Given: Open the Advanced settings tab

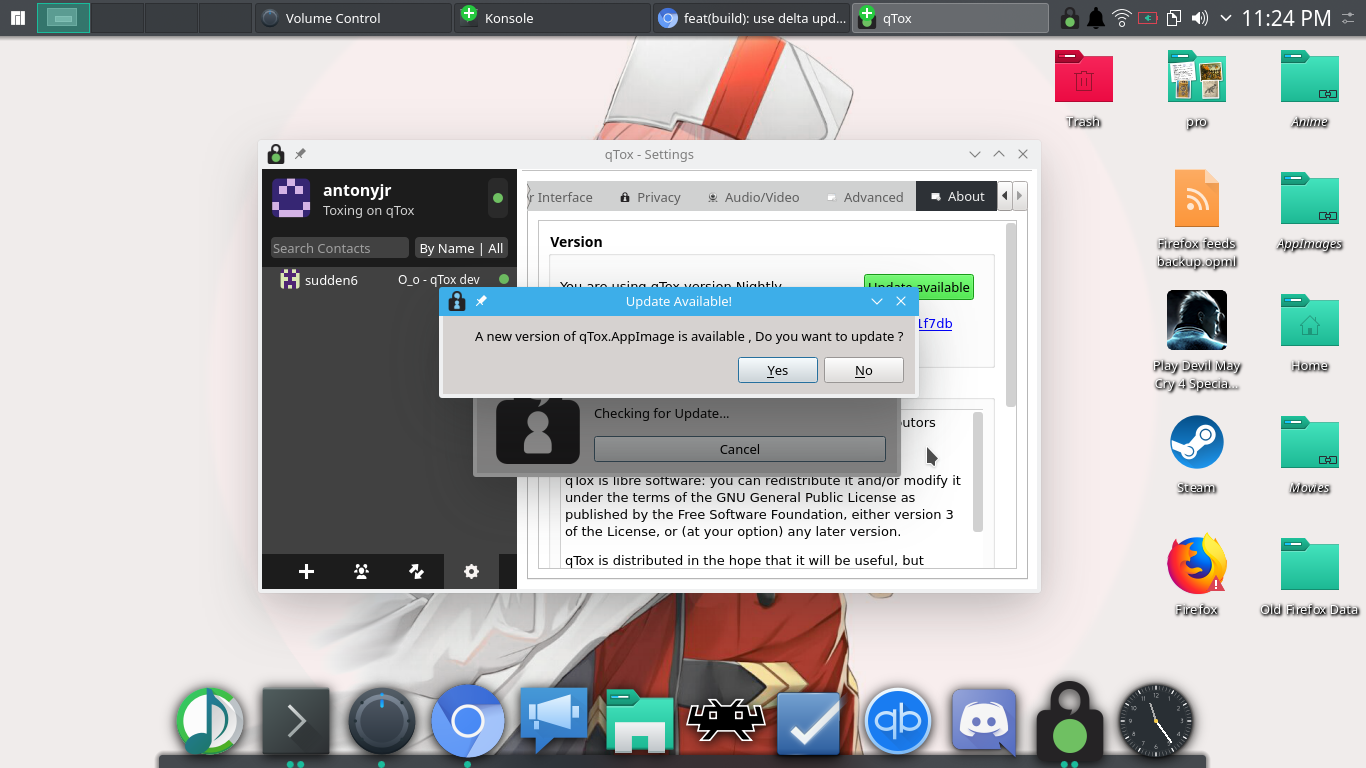Looking at the screenshot, I should [864, 197].
